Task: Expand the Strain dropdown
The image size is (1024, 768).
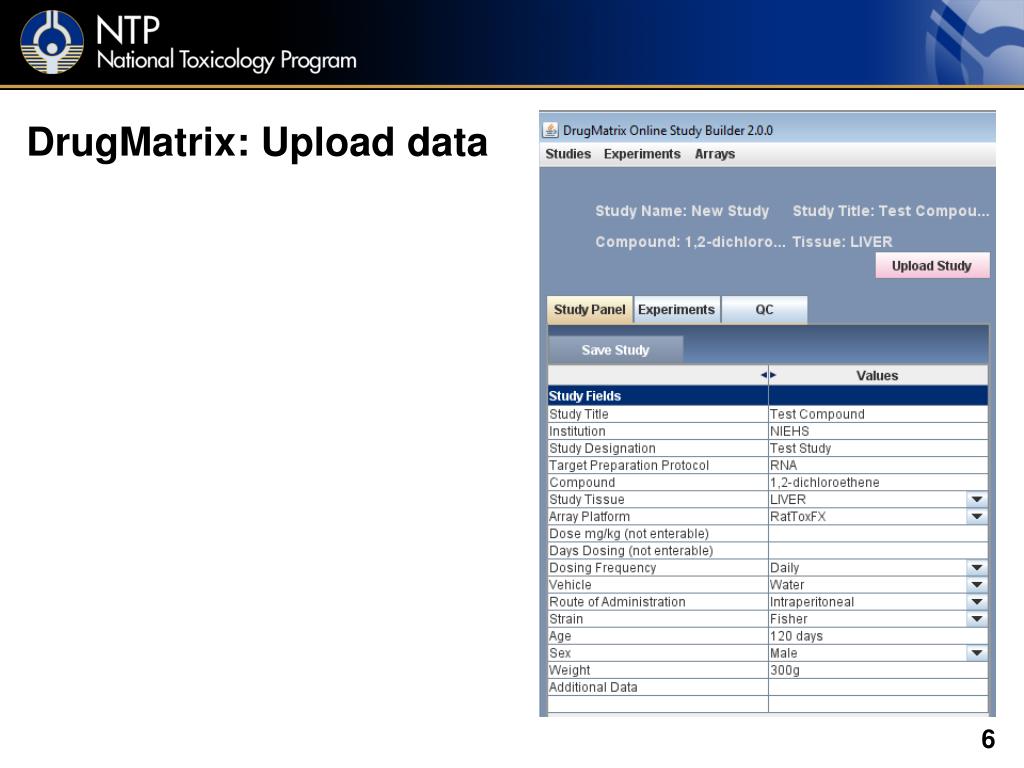Action: tap(976, 618)
